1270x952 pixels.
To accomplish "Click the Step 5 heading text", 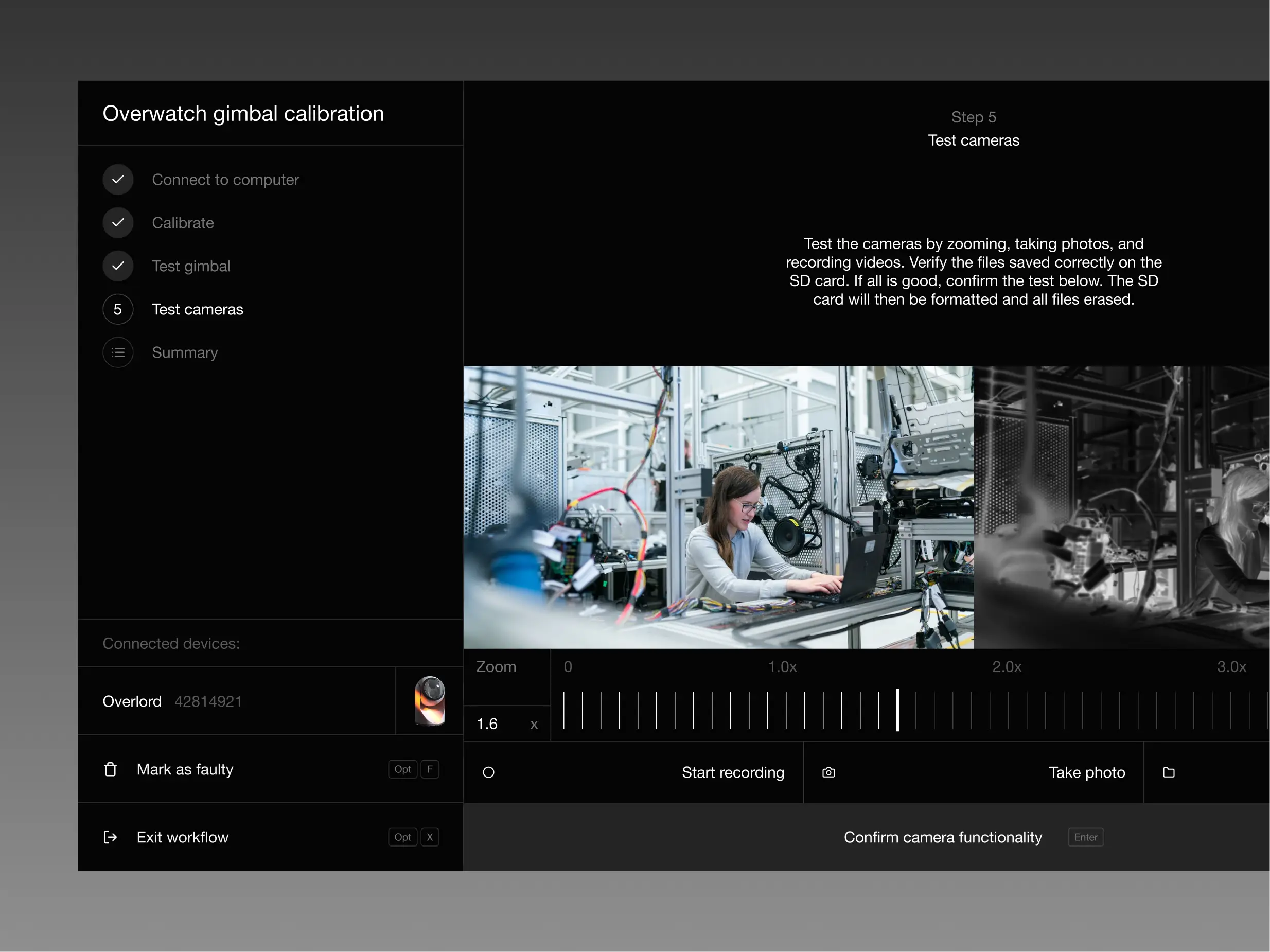I will click(974, 117).
